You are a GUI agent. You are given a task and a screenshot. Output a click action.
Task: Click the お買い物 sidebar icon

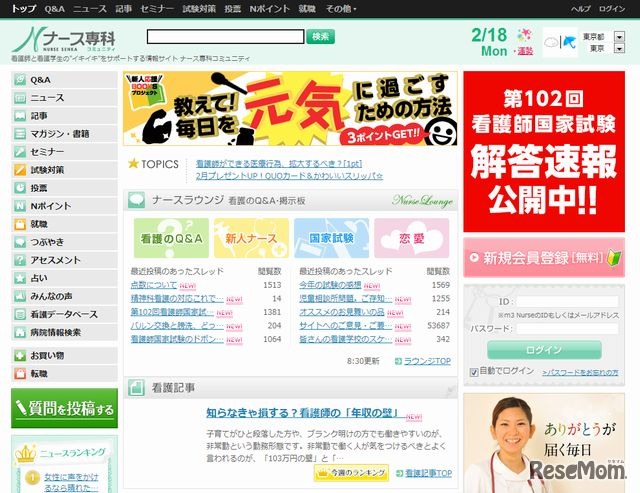point(20,355)
